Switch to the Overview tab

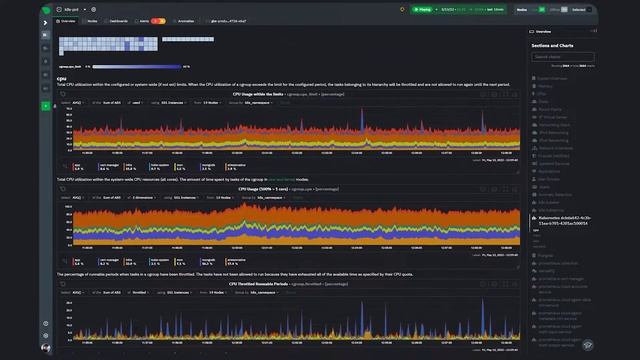click(x=66, y=21)
